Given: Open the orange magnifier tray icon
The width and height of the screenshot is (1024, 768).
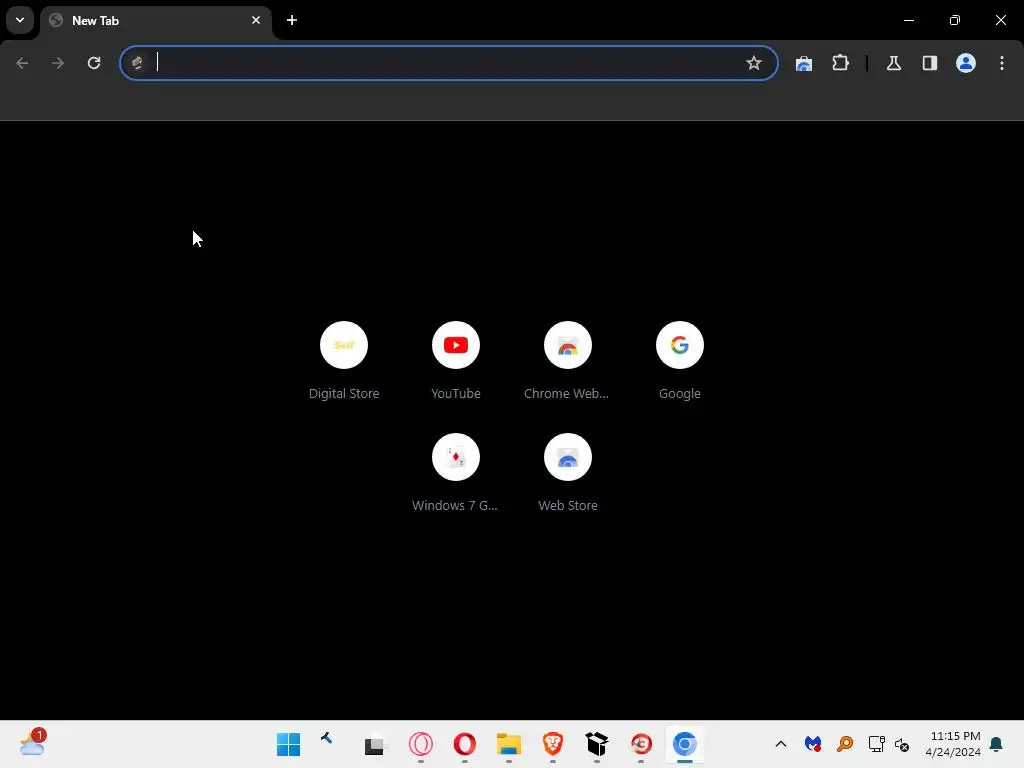Looking at the screenshot, I should (x=845, y=744).
